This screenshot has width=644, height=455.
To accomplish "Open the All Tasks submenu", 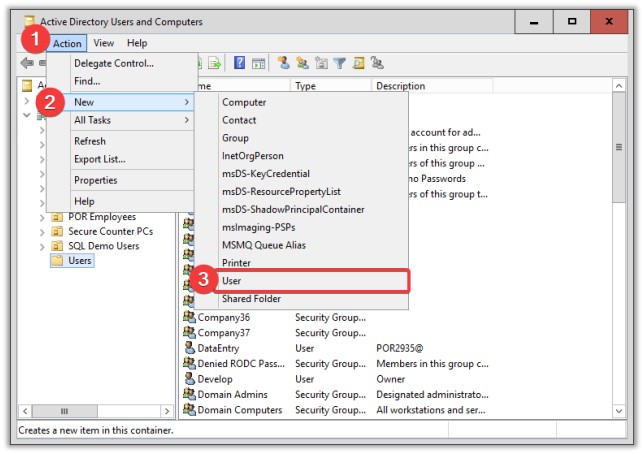I will [131, 120].
